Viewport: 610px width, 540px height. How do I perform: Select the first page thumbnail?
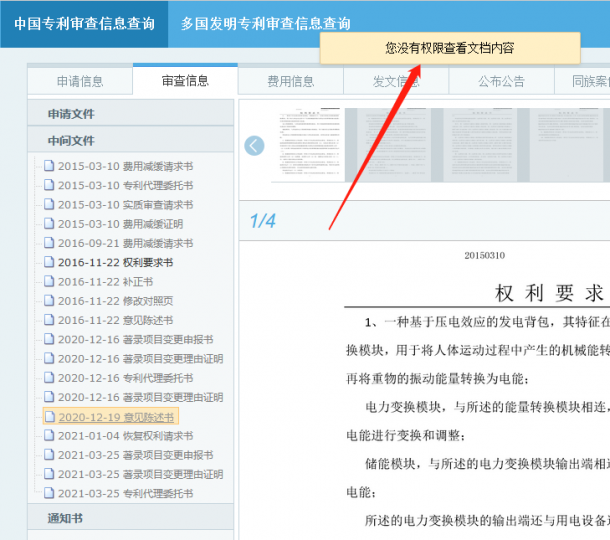(309, 144)
